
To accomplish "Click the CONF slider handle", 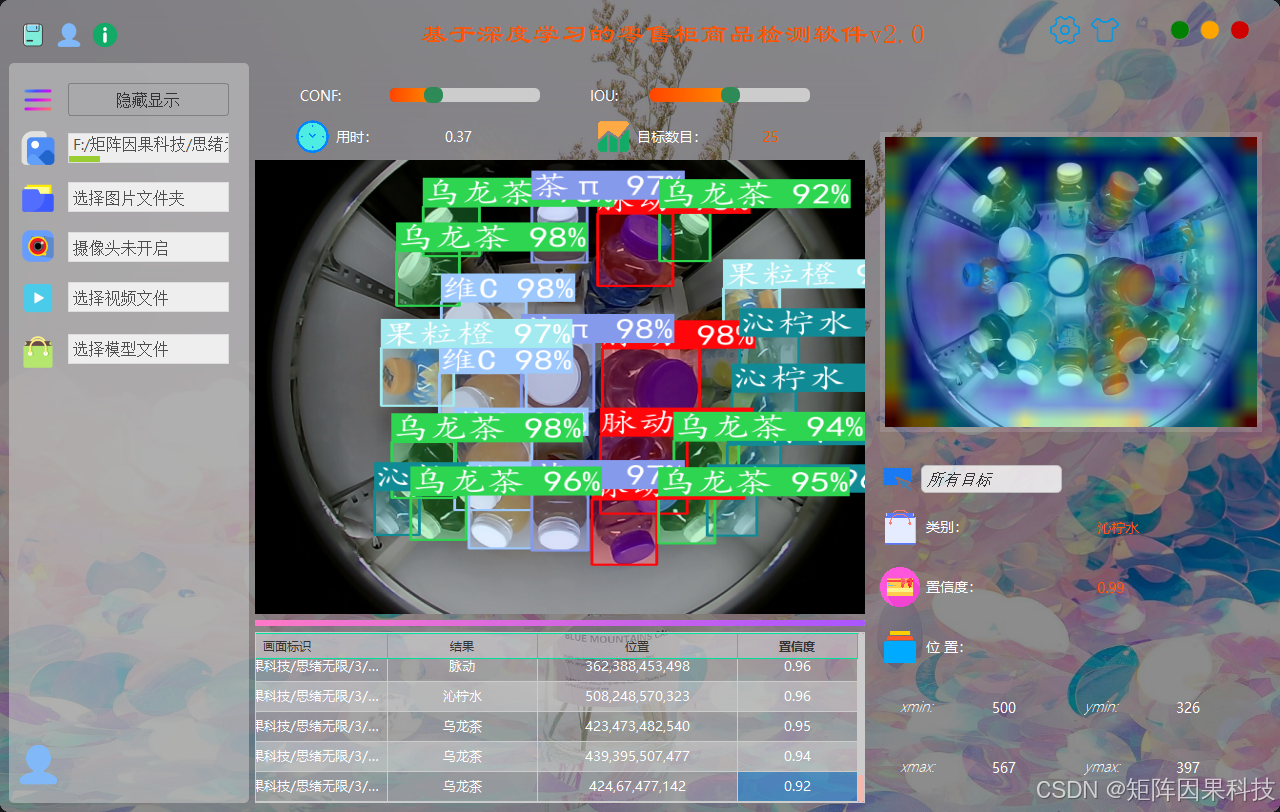I will 433,95.
